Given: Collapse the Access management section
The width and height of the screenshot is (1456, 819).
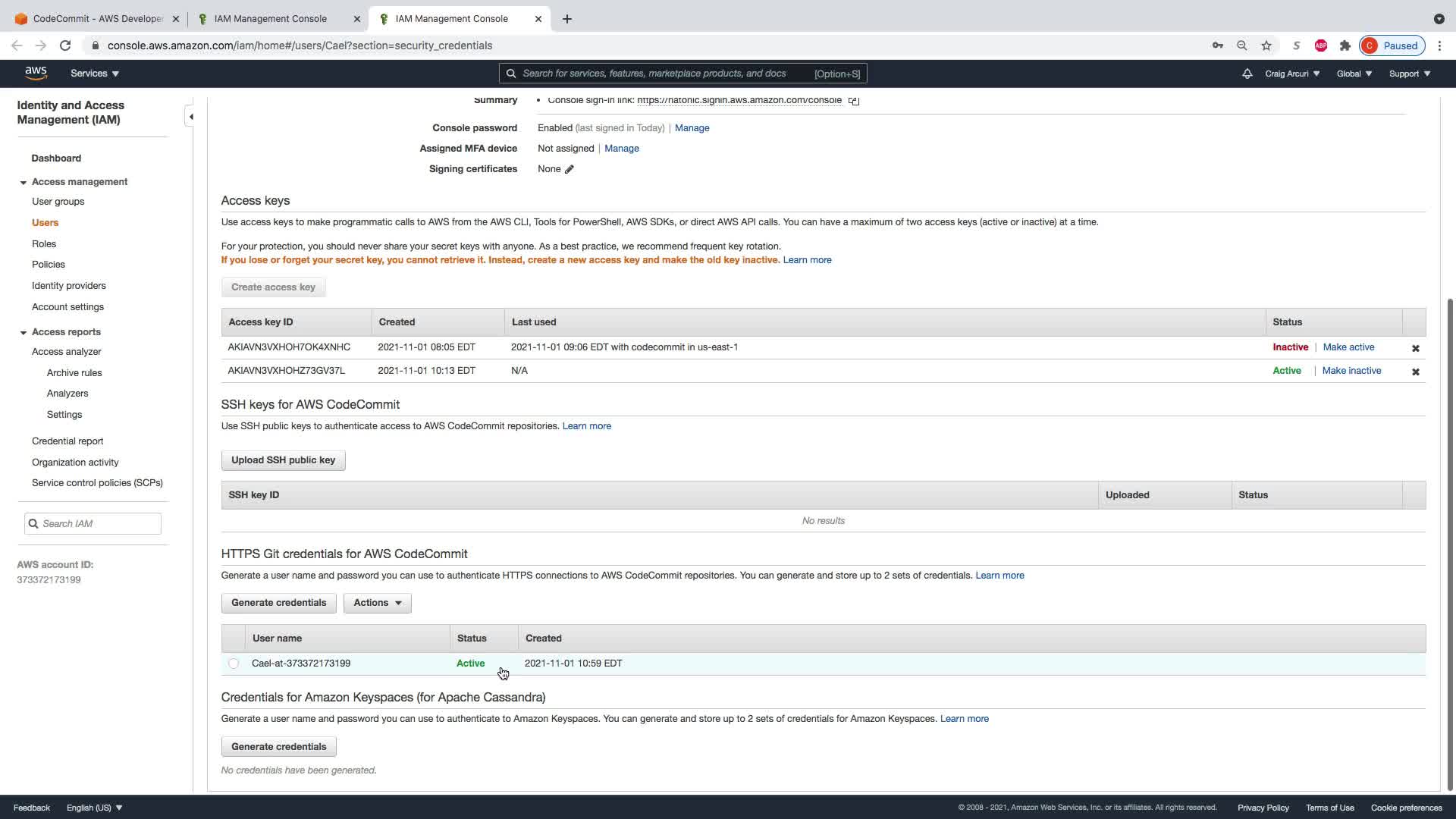Looking at the screenshot, I should click(24, 183).
